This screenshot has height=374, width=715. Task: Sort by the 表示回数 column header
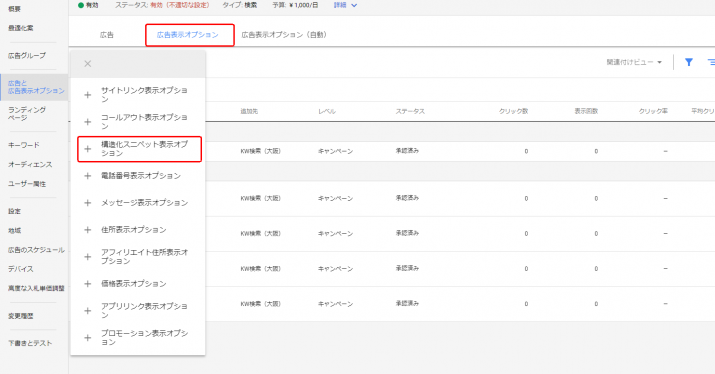586,111
